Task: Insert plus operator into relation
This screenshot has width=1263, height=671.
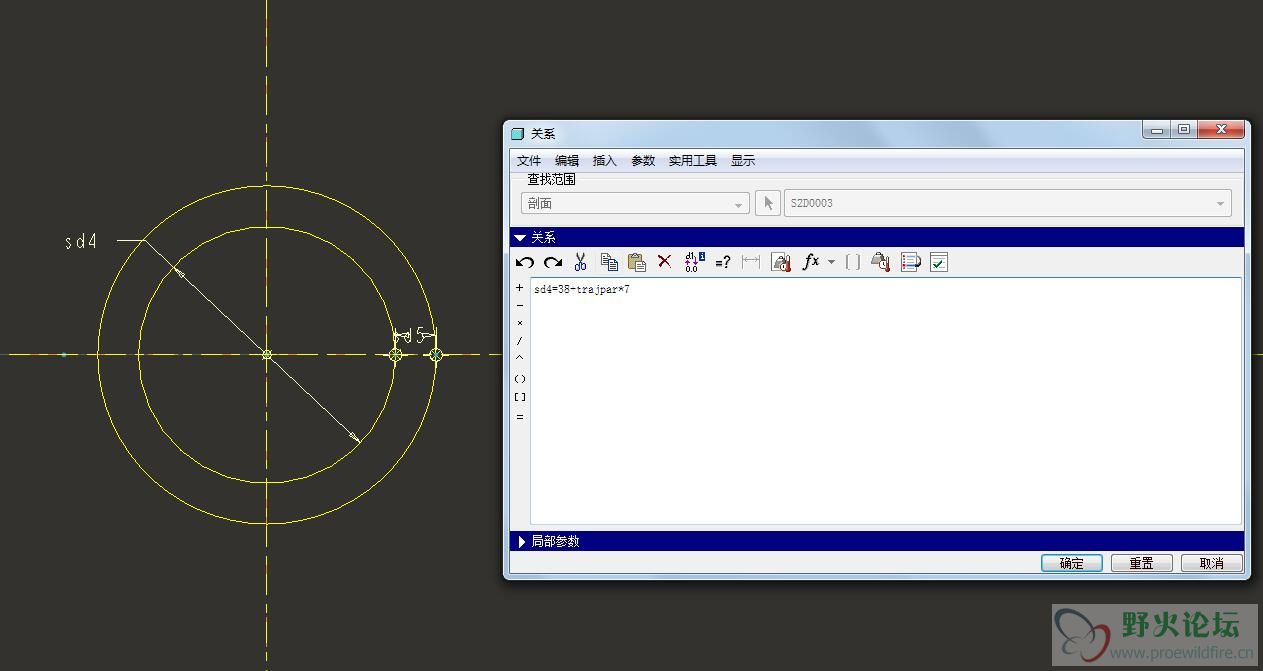Action: pyautogui.click(x=520, y=288)
